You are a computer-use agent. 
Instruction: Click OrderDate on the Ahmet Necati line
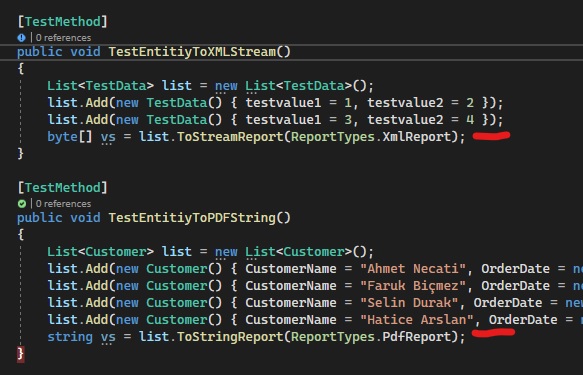(x=515, y=269)
